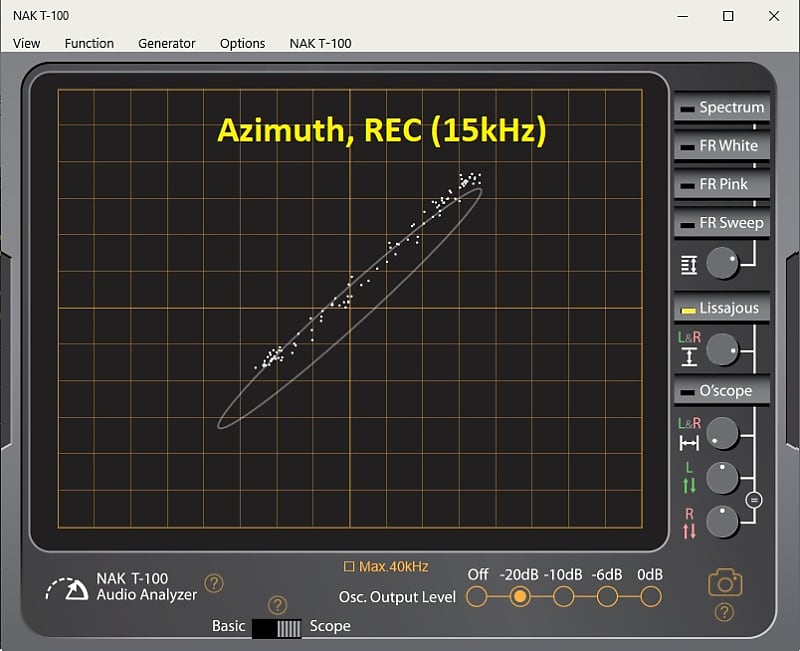This screenshot has height=651, width=800.
Task: Click the O'scope L&R horizontal width icon
Action: click(689, 443)
